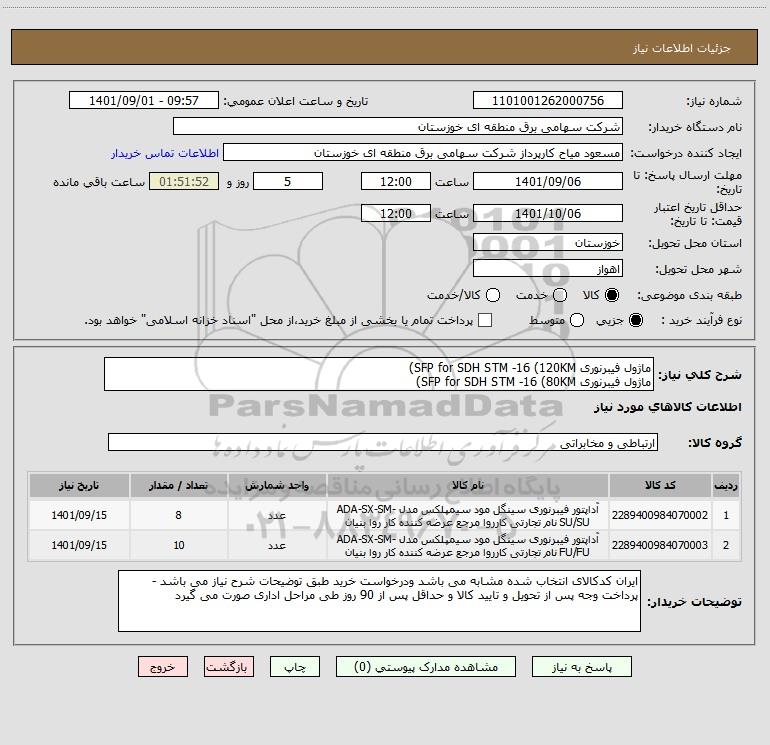Click the بازگشت back button
Screen dimensions: 770x745
[229, 667]
